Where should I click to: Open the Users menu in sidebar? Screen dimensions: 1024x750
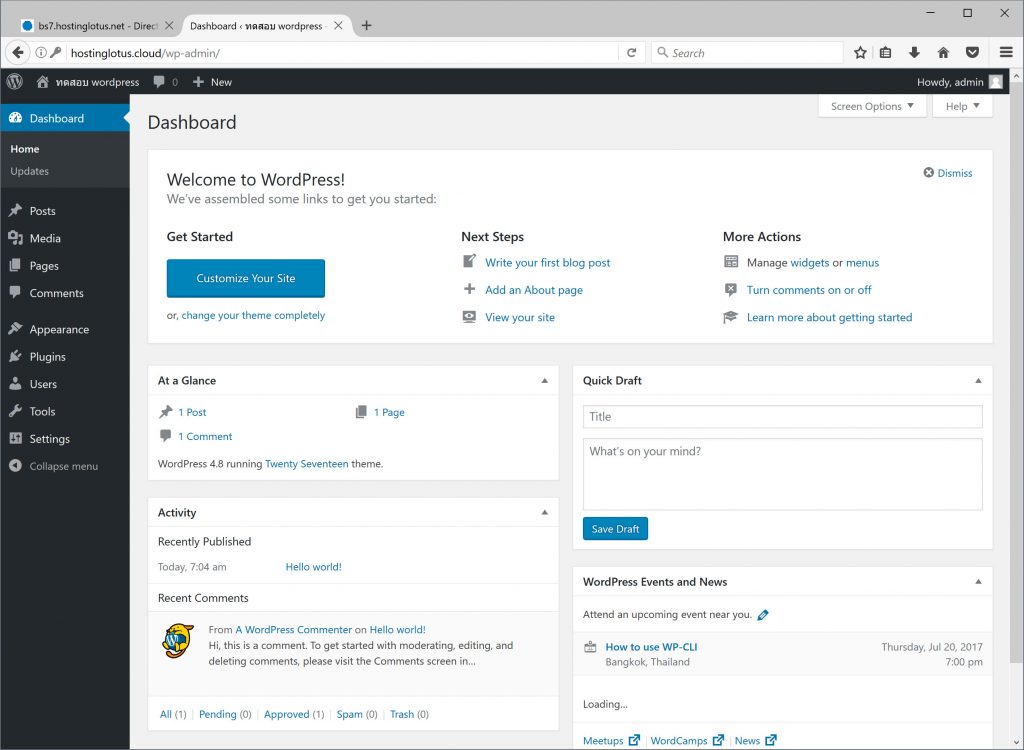(65, 384)
